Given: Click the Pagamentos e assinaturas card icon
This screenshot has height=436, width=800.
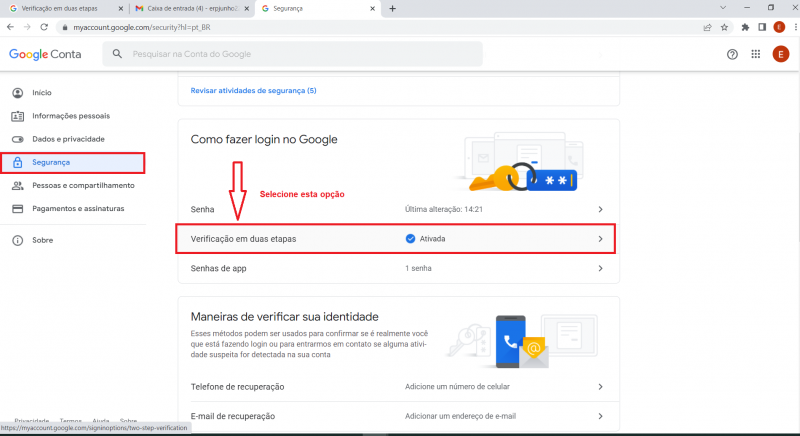Looking at the screenshot, I should click(x=18, y=209).
